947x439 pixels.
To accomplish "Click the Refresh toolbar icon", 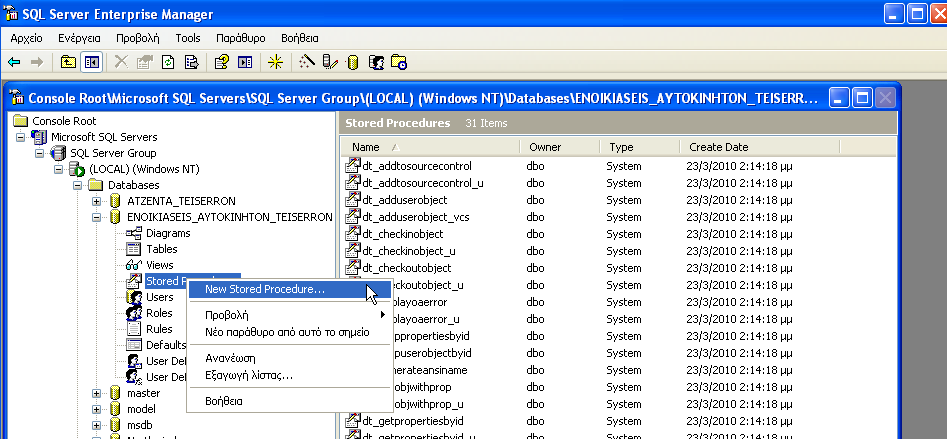I will pos(168,62).
